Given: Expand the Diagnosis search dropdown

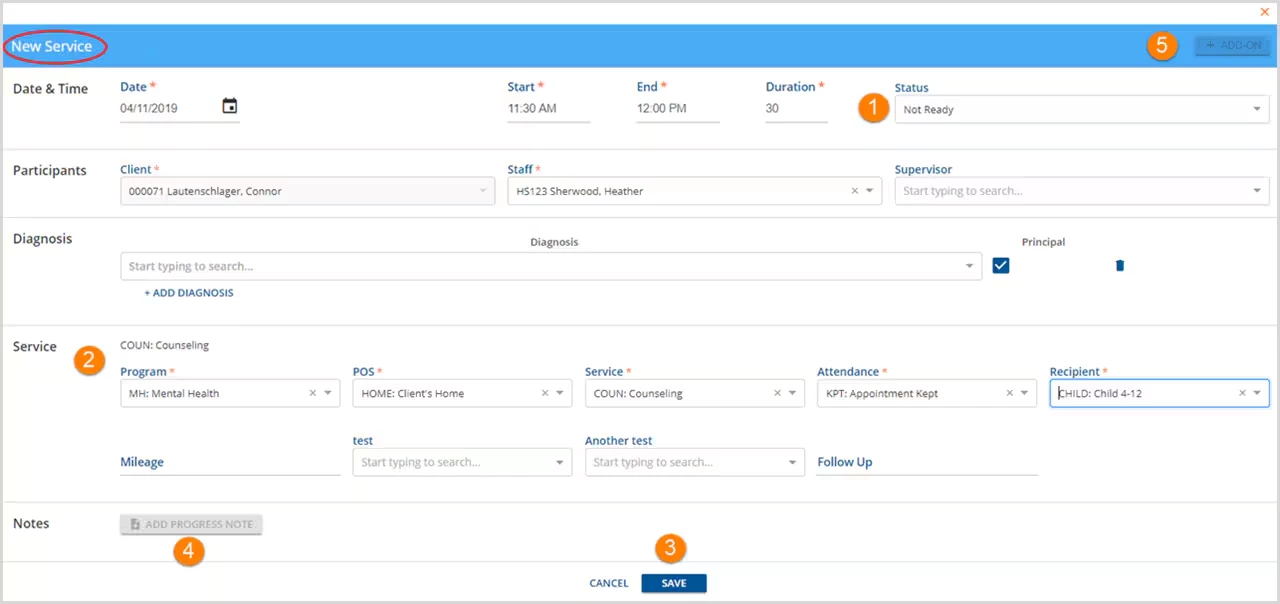Looking at the screenshot, I should click(550, 266).
